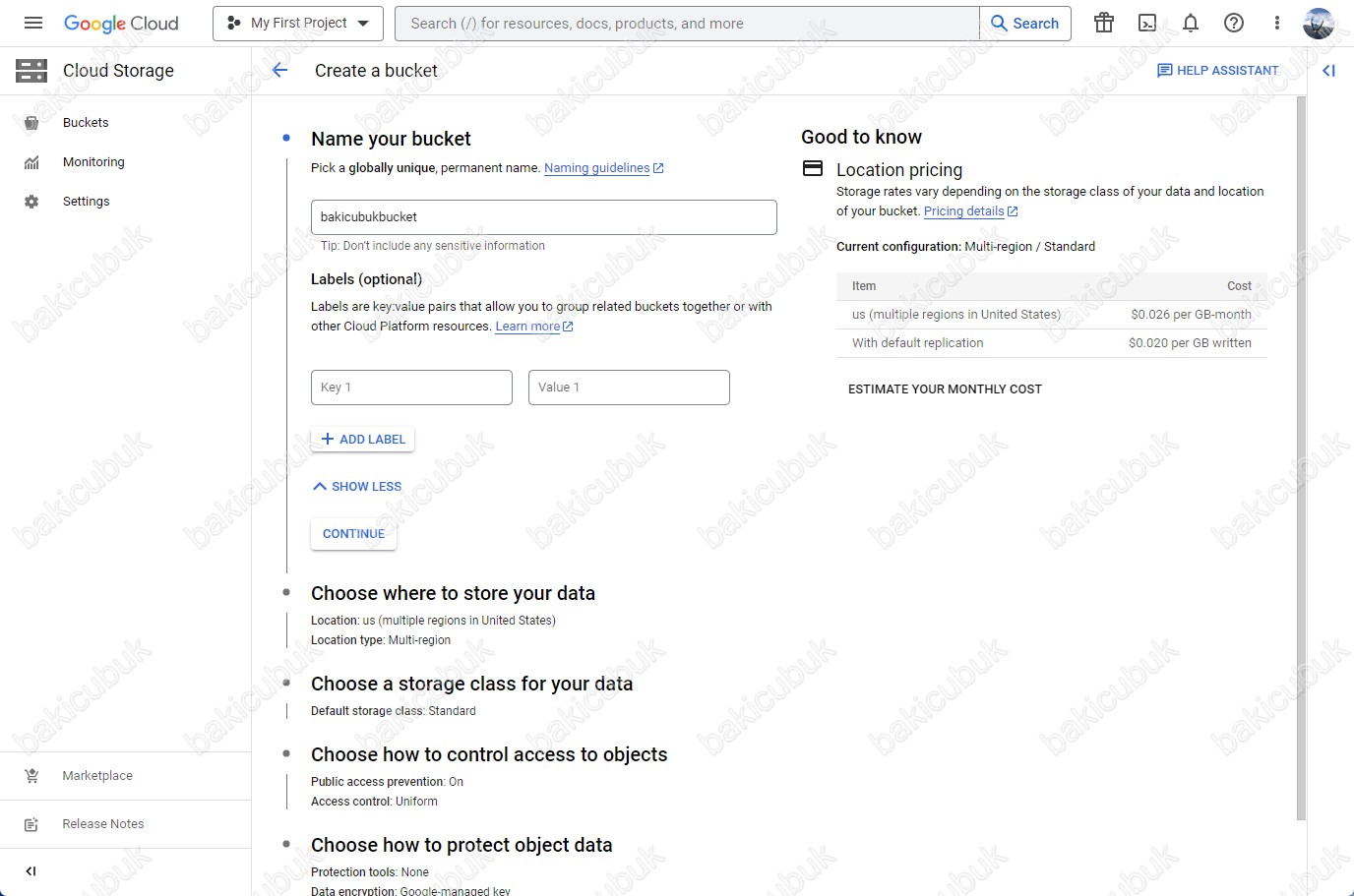Click the Cloud Storage product icon
The height and width of the screenshot is (896, 1354).
[31, 70]
